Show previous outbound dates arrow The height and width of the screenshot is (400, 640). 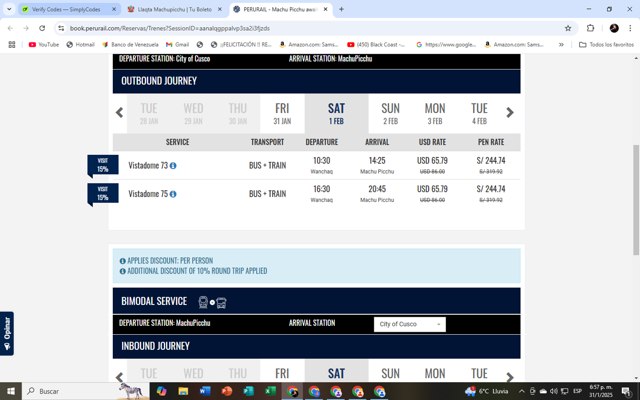[x=120, y=113]
